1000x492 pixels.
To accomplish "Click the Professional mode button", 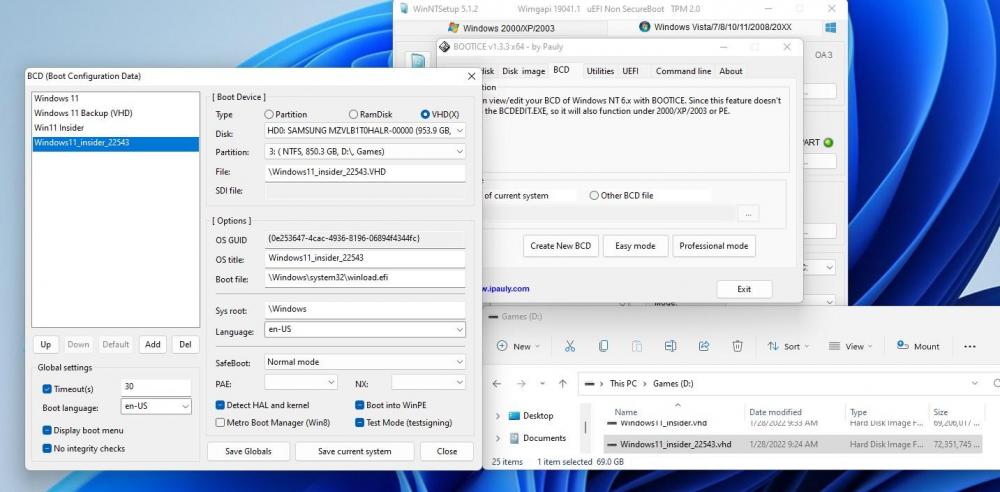I will [713, 246].
